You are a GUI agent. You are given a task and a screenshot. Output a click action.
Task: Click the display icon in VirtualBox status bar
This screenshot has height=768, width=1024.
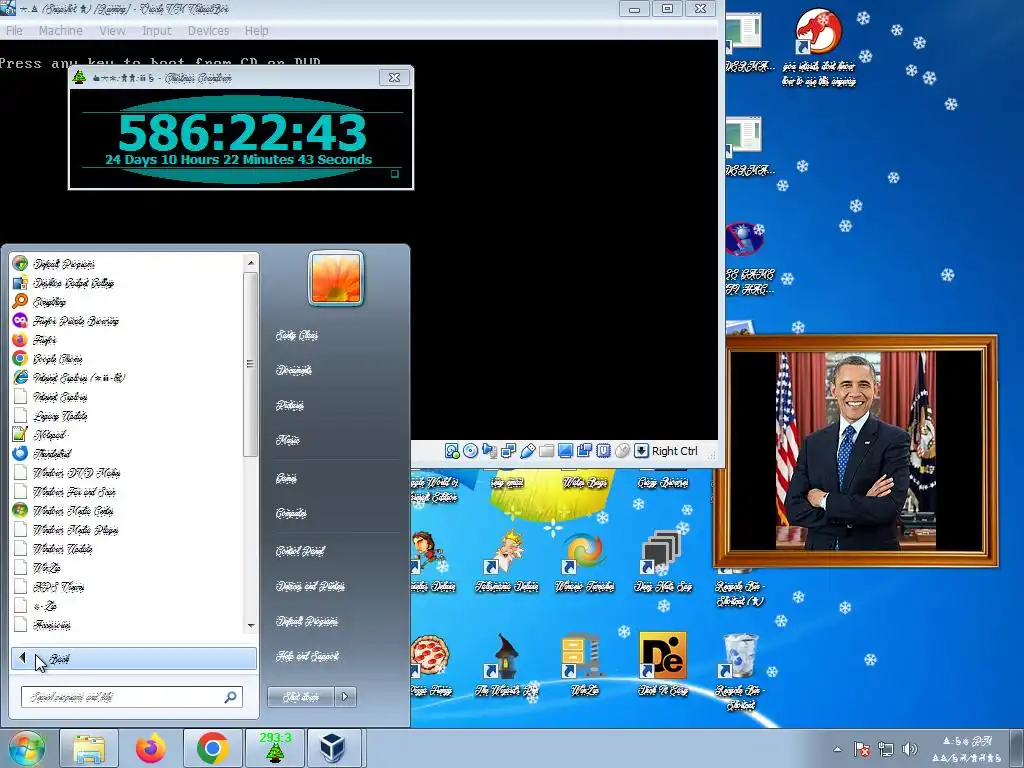pos(566,451)
